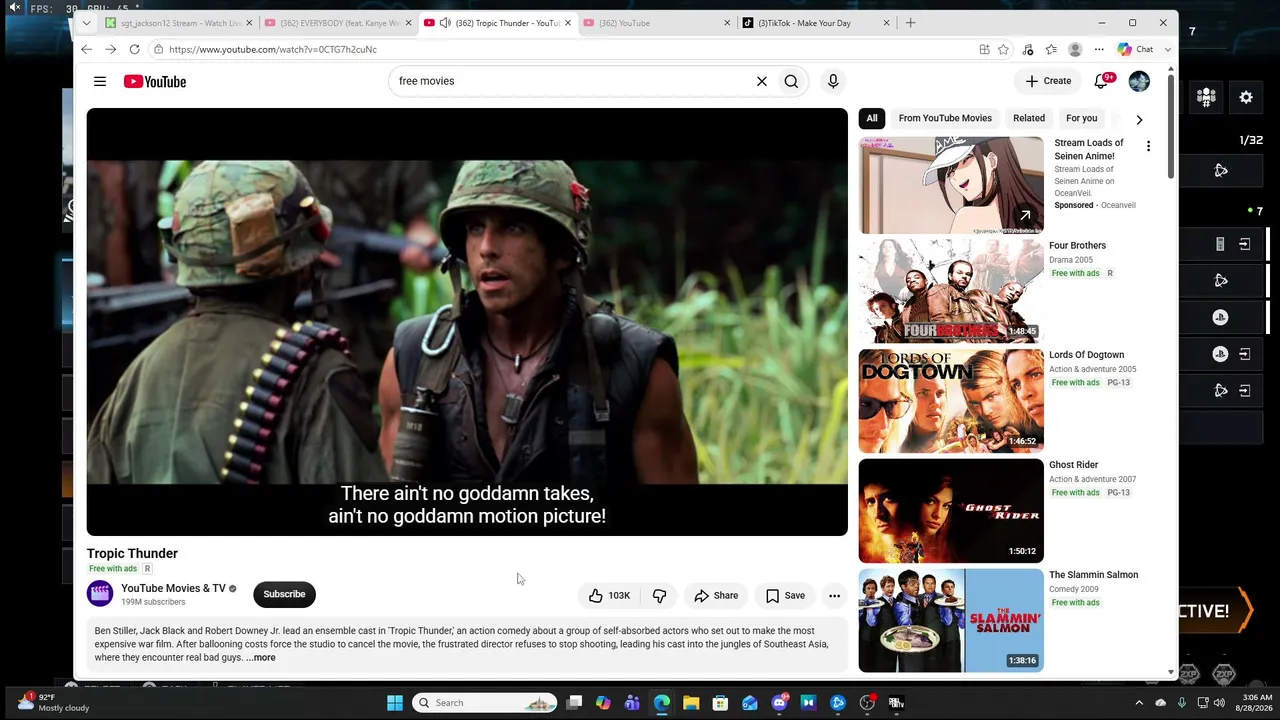Open more actions menu beside Save

pyautogui.click(x=834, y=595)
